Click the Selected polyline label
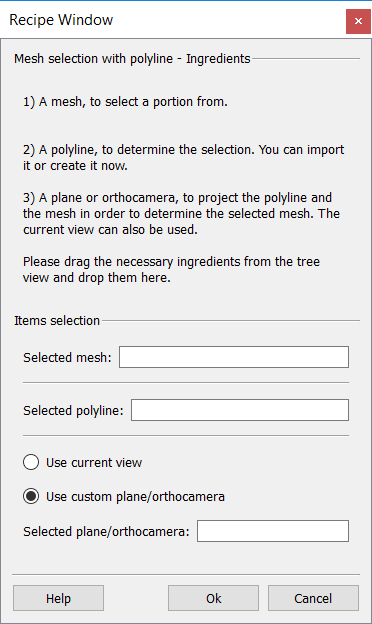Screen dimensions: 372x624 point(73,410)
